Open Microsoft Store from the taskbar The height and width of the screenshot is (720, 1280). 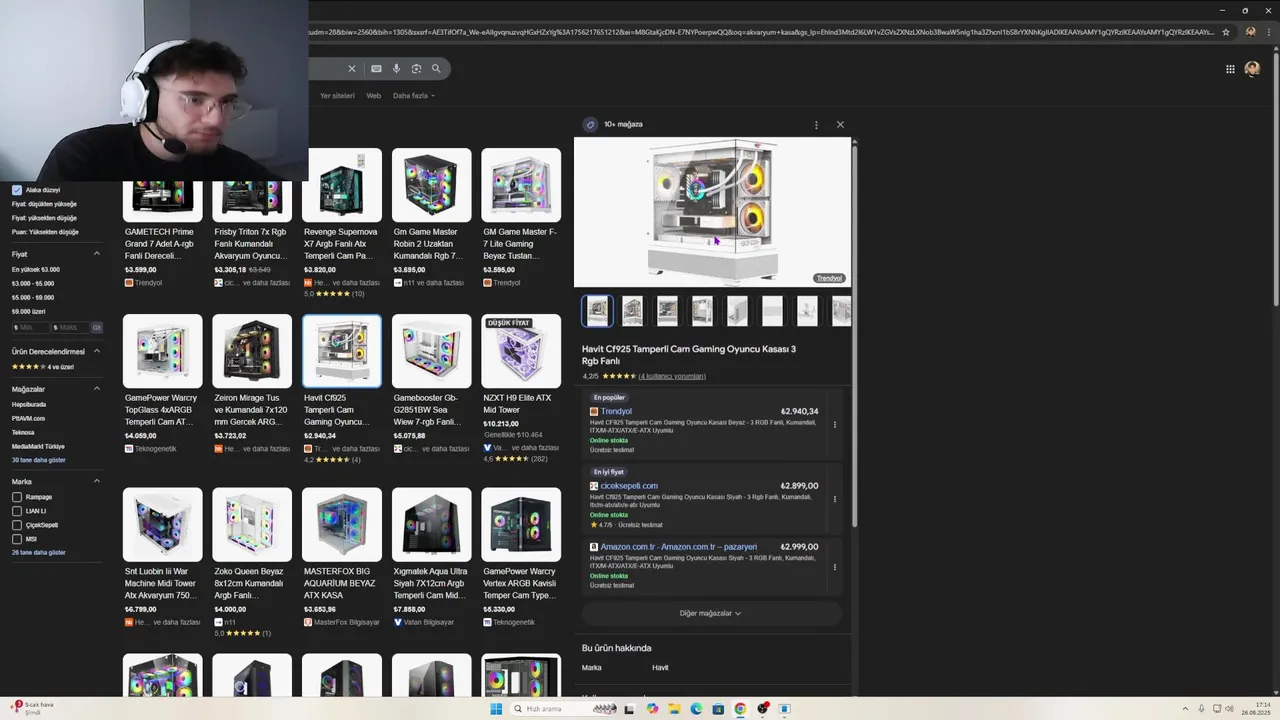coord(718,709)
